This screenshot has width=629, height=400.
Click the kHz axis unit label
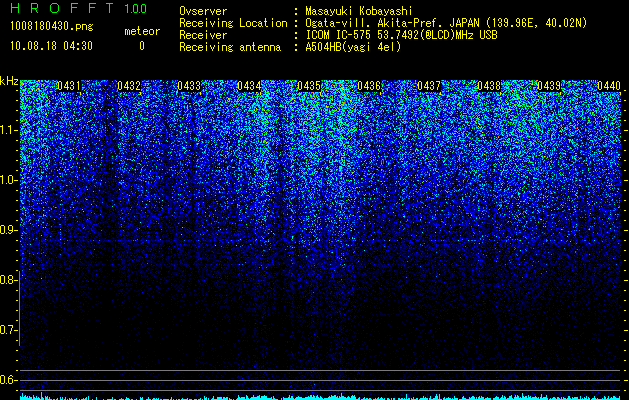pos(9,81)
